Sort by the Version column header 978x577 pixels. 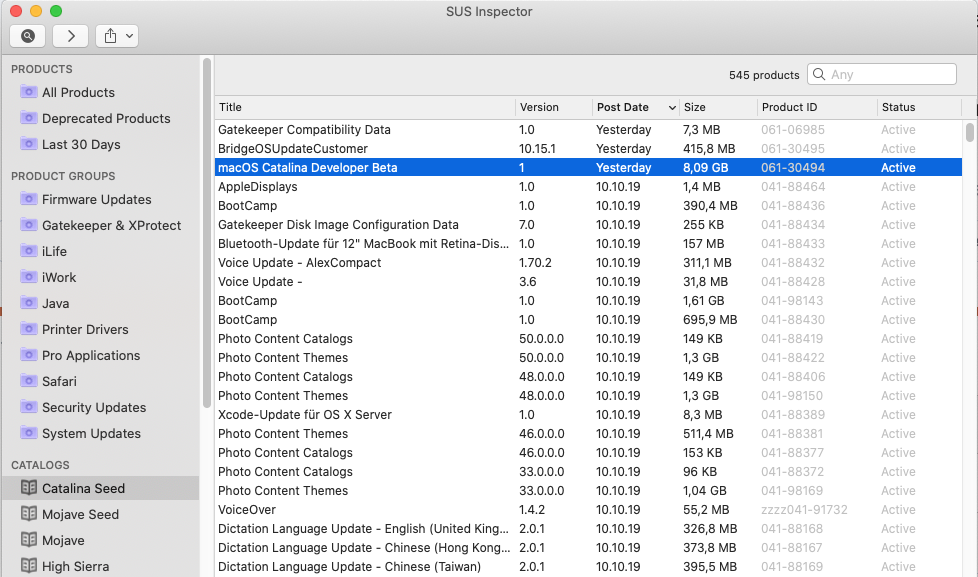[x=554, y=107]
